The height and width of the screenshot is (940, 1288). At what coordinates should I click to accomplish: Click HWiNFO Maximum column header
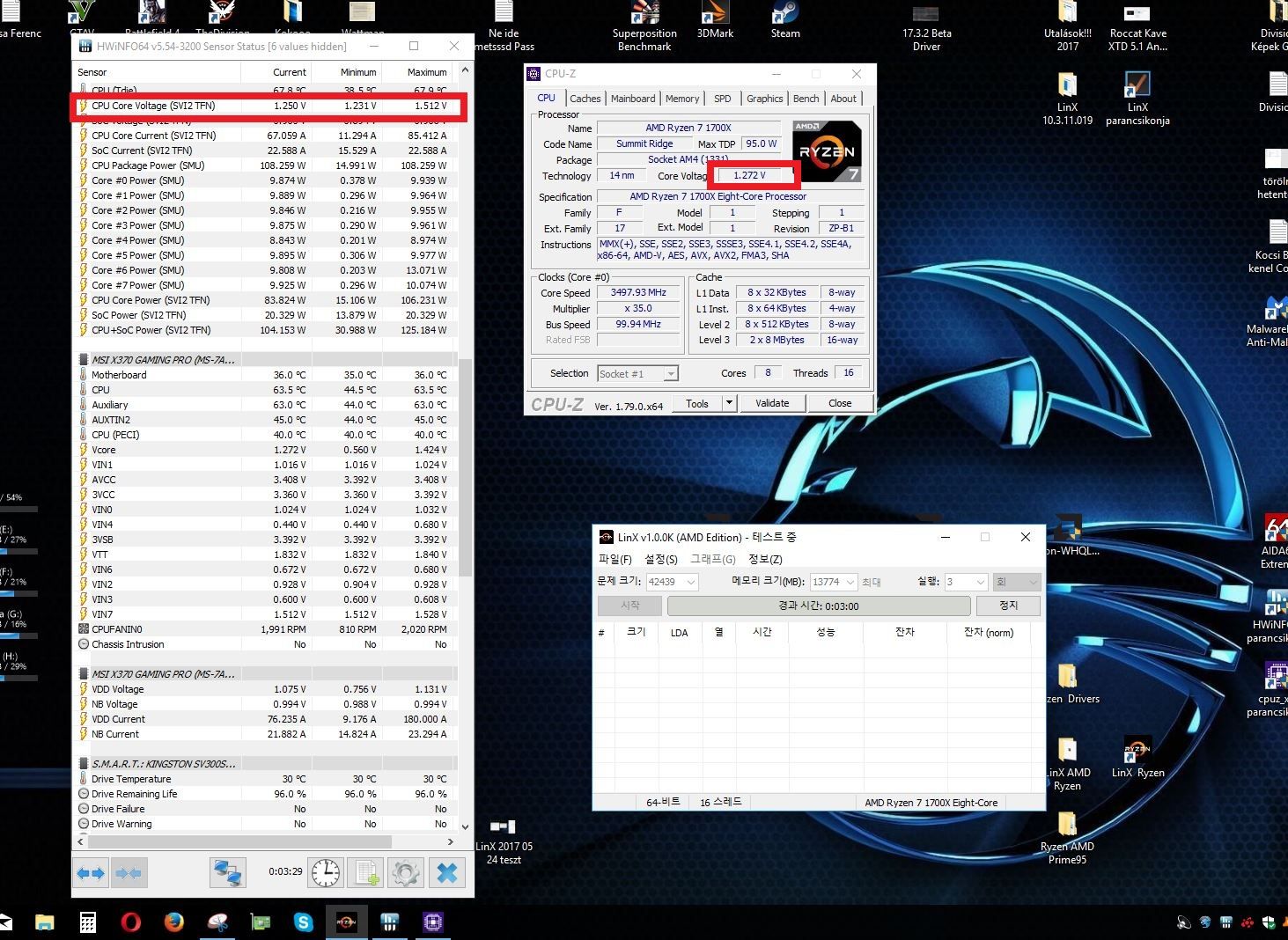(418, 72)
